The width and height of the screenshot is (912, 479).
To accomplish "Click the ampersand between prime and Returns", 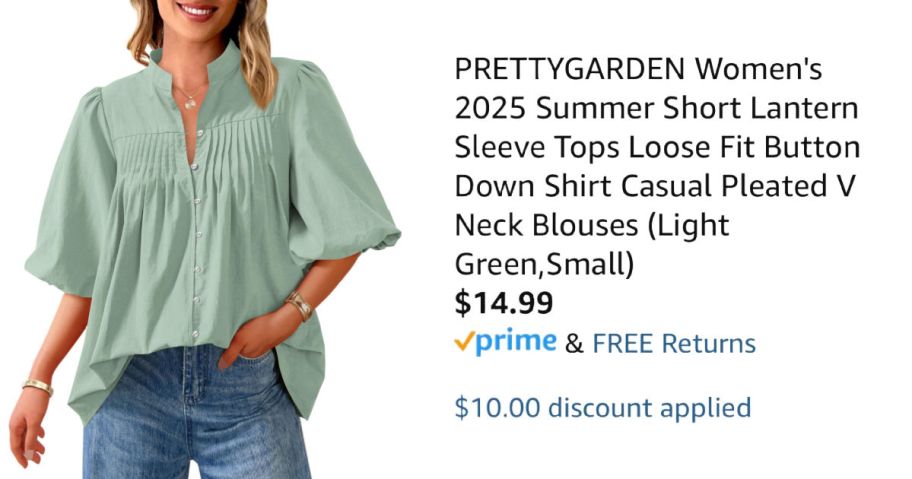I will [x=573, y=344].
